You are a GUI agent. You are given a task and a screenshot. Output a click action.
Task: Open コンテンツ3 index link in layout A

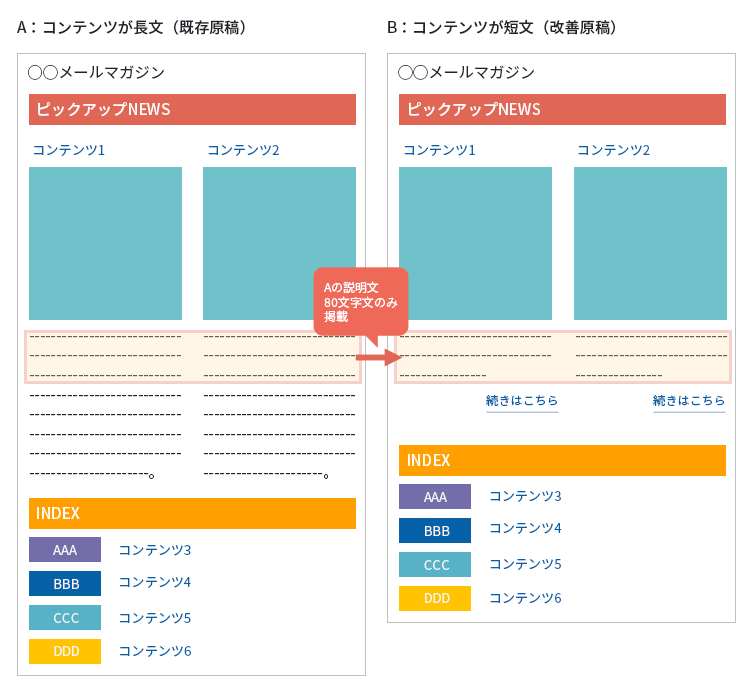[x=155, y=549]
